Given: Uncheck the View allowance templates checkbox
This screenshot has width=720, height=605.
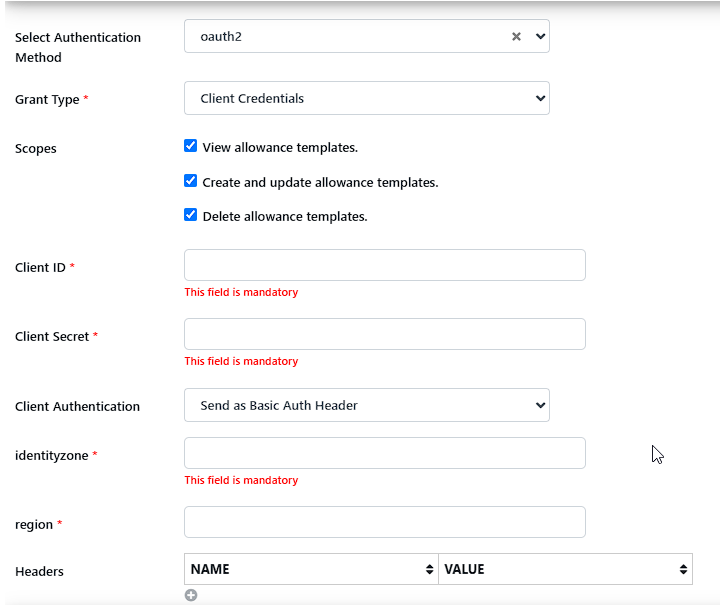Looking at the screenshot, I should [191, 146].
